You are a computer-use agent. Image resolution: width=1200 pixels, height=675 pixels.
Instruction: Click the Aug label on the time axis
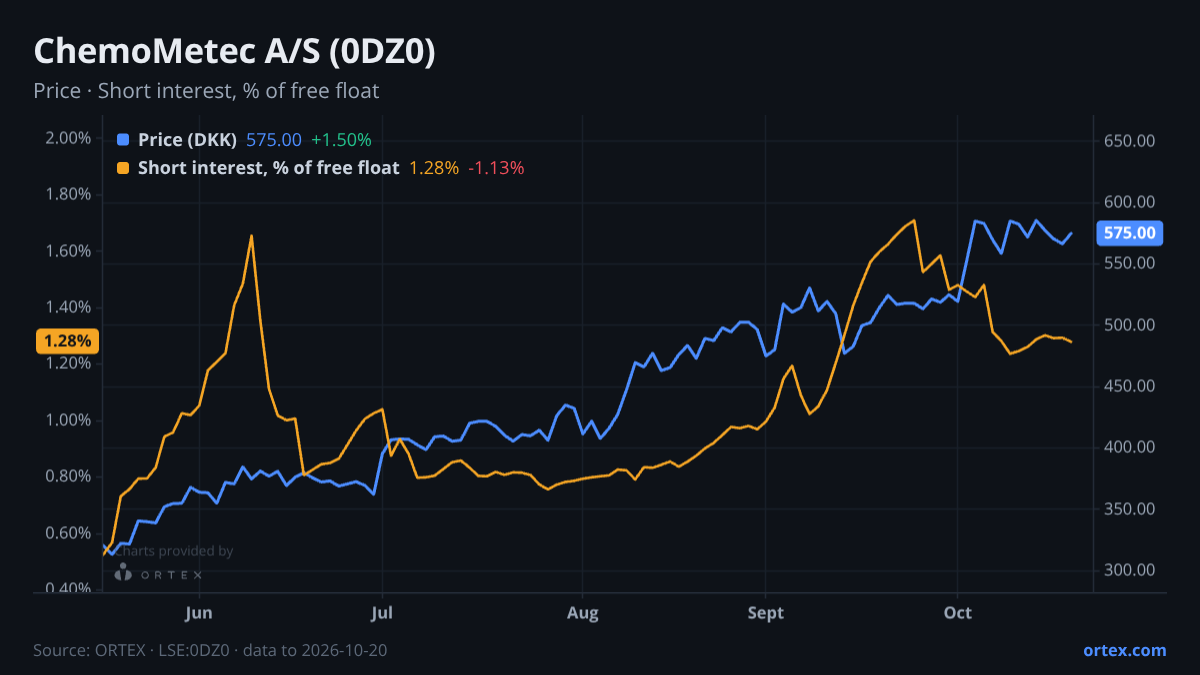point(581,612)
